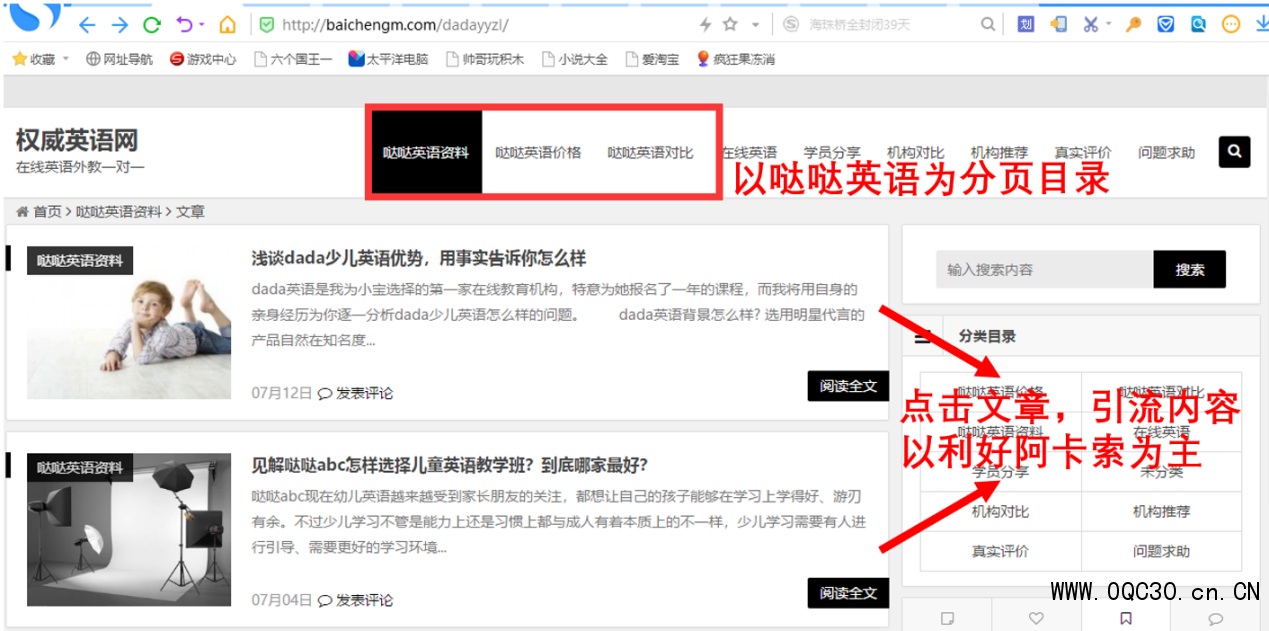This screenshot has height=631, width=1269.
Task: Open the 爱淘宝 bookmark
Action: click(652, 59)
